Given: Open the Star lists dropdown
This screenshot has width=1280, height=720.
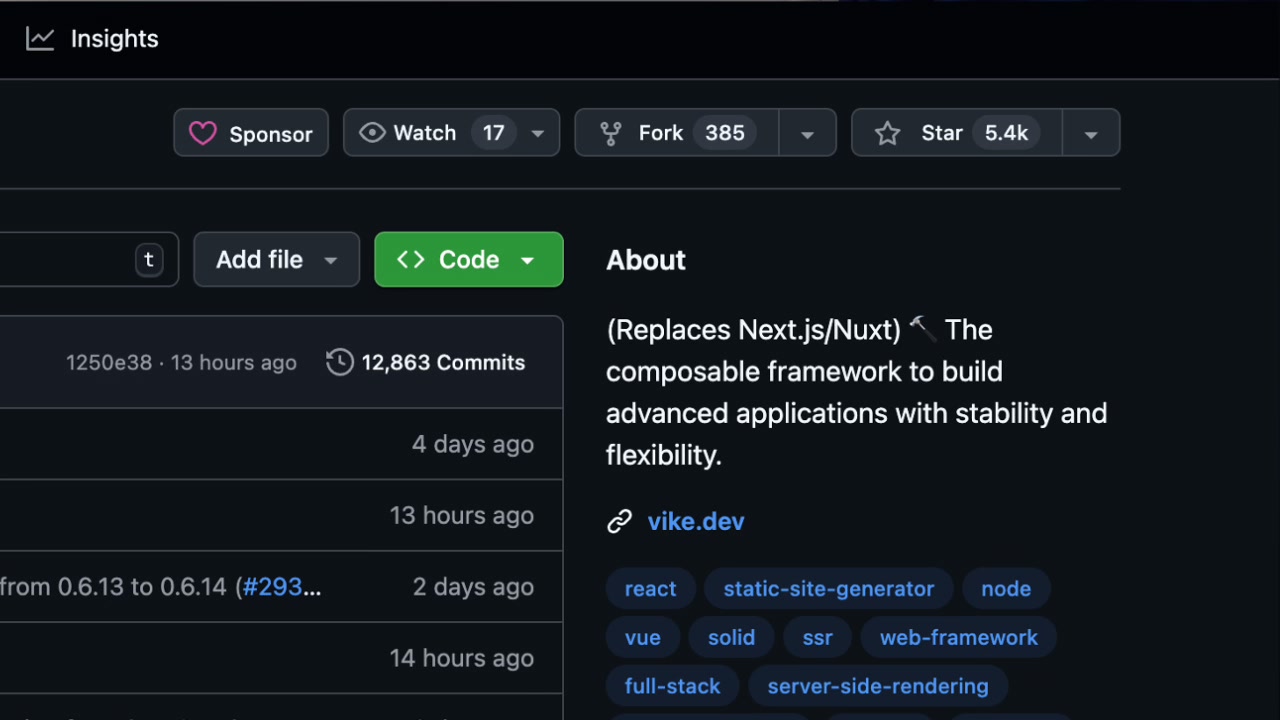Looking at the screenshot, I should pos(1090,132).
